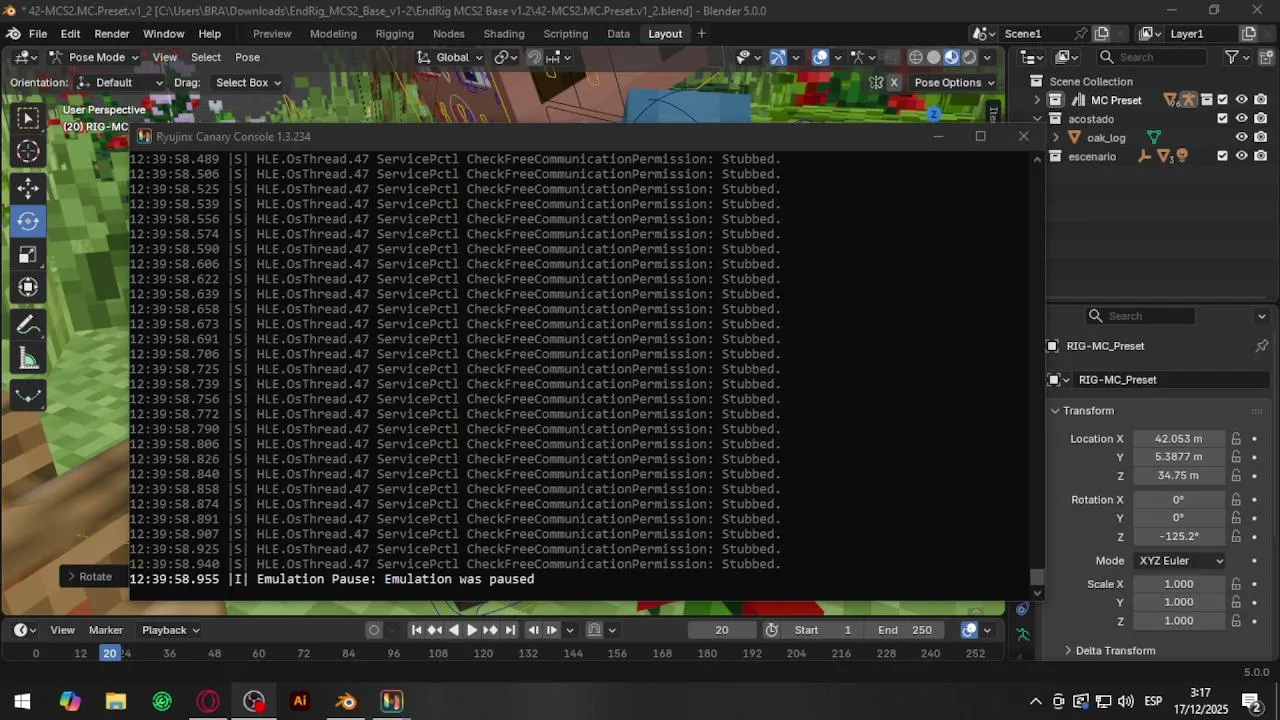Open Edit menu

pos(70,34)
